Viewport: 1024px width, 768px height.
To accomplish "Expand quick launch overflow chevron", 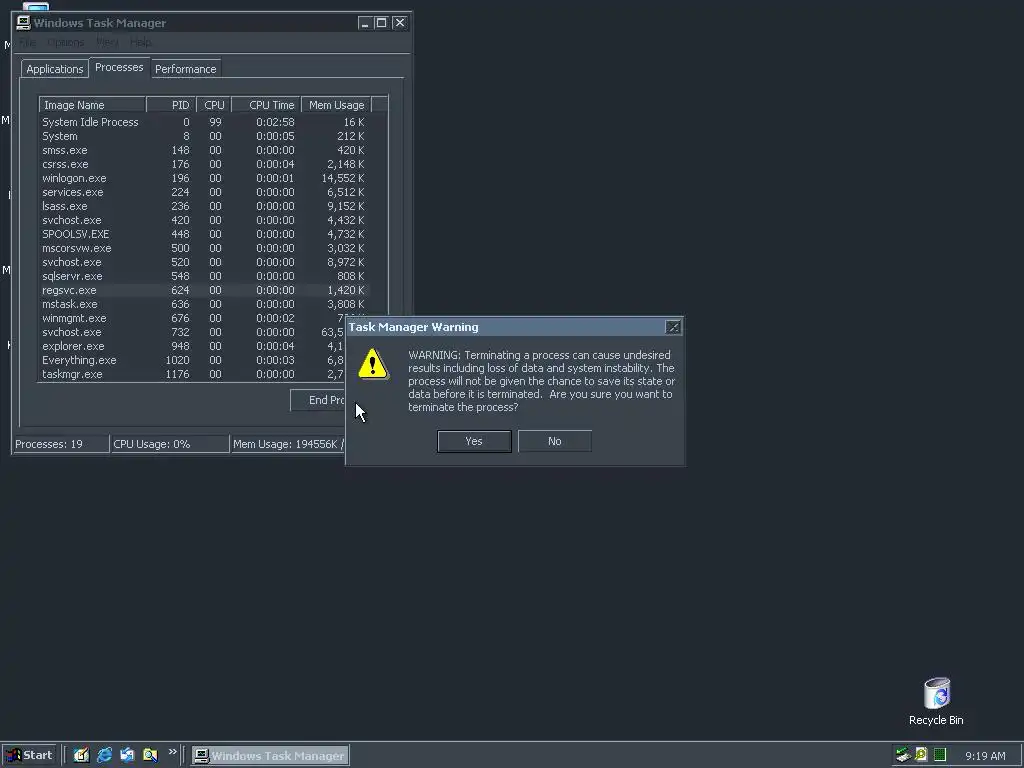I will point(172,752).
